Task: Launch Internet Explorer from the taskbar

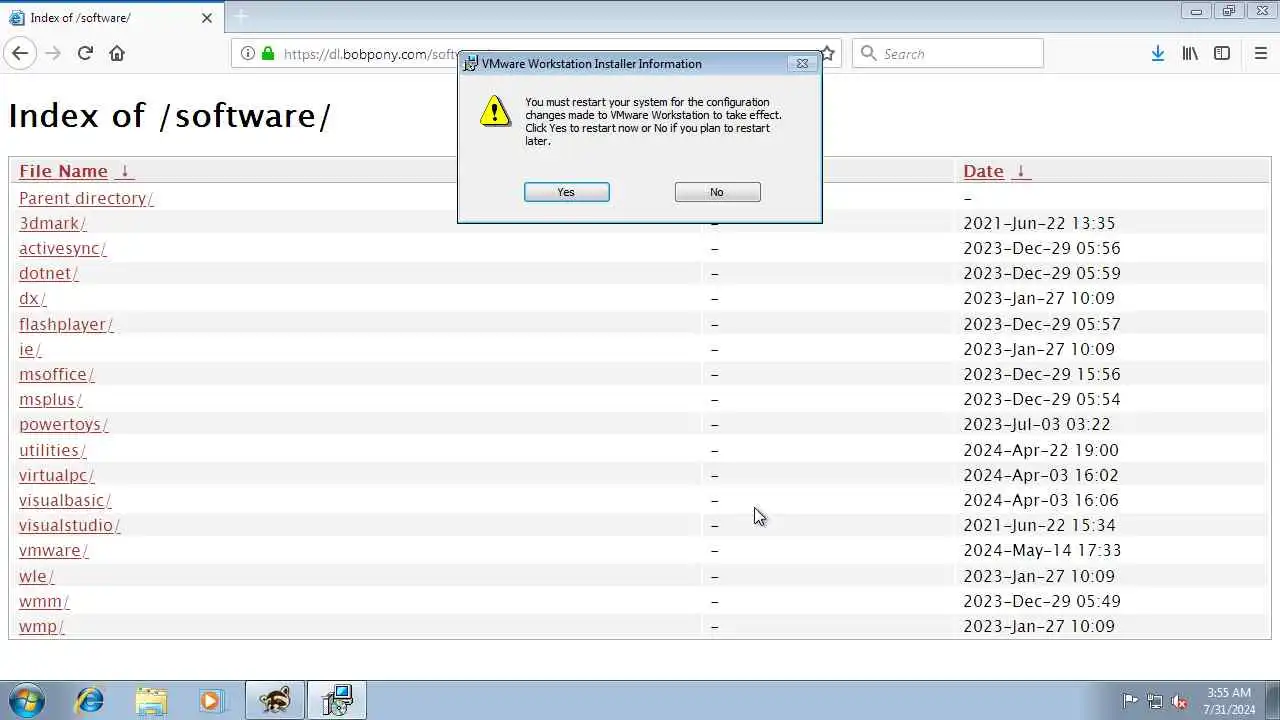Action: coord(90,700)
